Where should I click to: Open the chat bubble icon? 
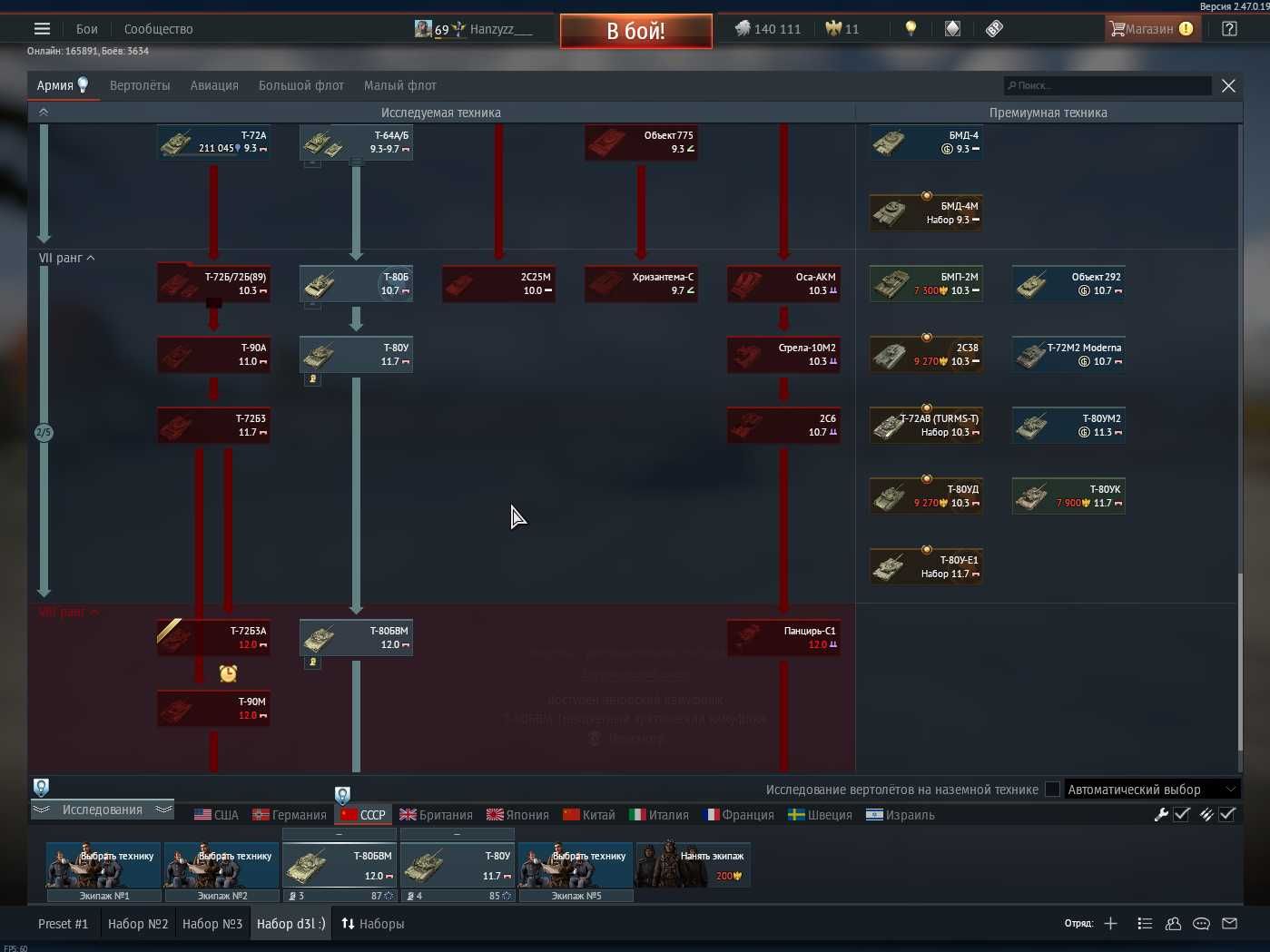point(1201,924)
